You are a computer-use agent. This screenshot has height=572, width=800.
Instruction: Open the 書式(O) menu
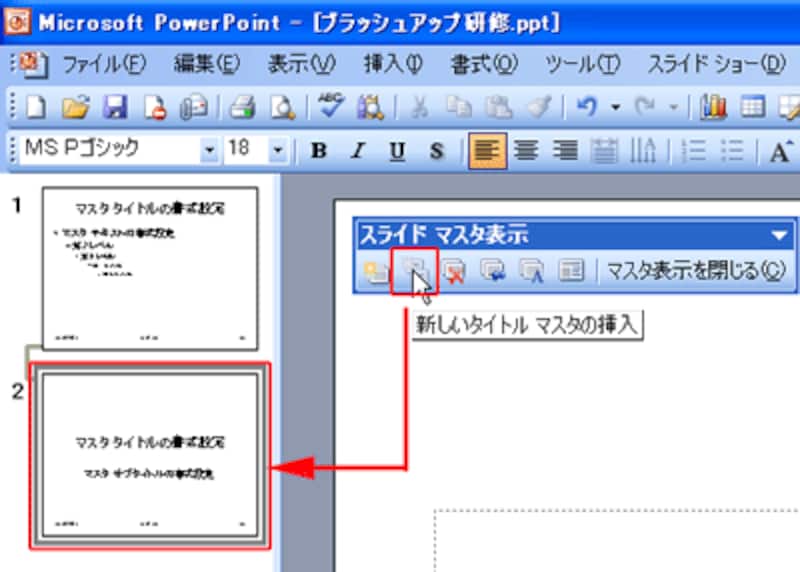(x=484, y=64)
